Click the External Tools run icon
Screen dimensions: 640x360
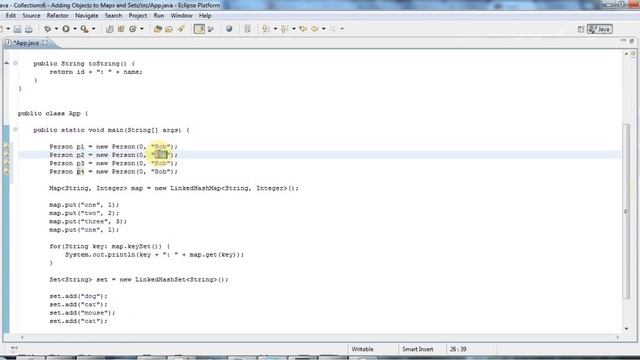84,29
